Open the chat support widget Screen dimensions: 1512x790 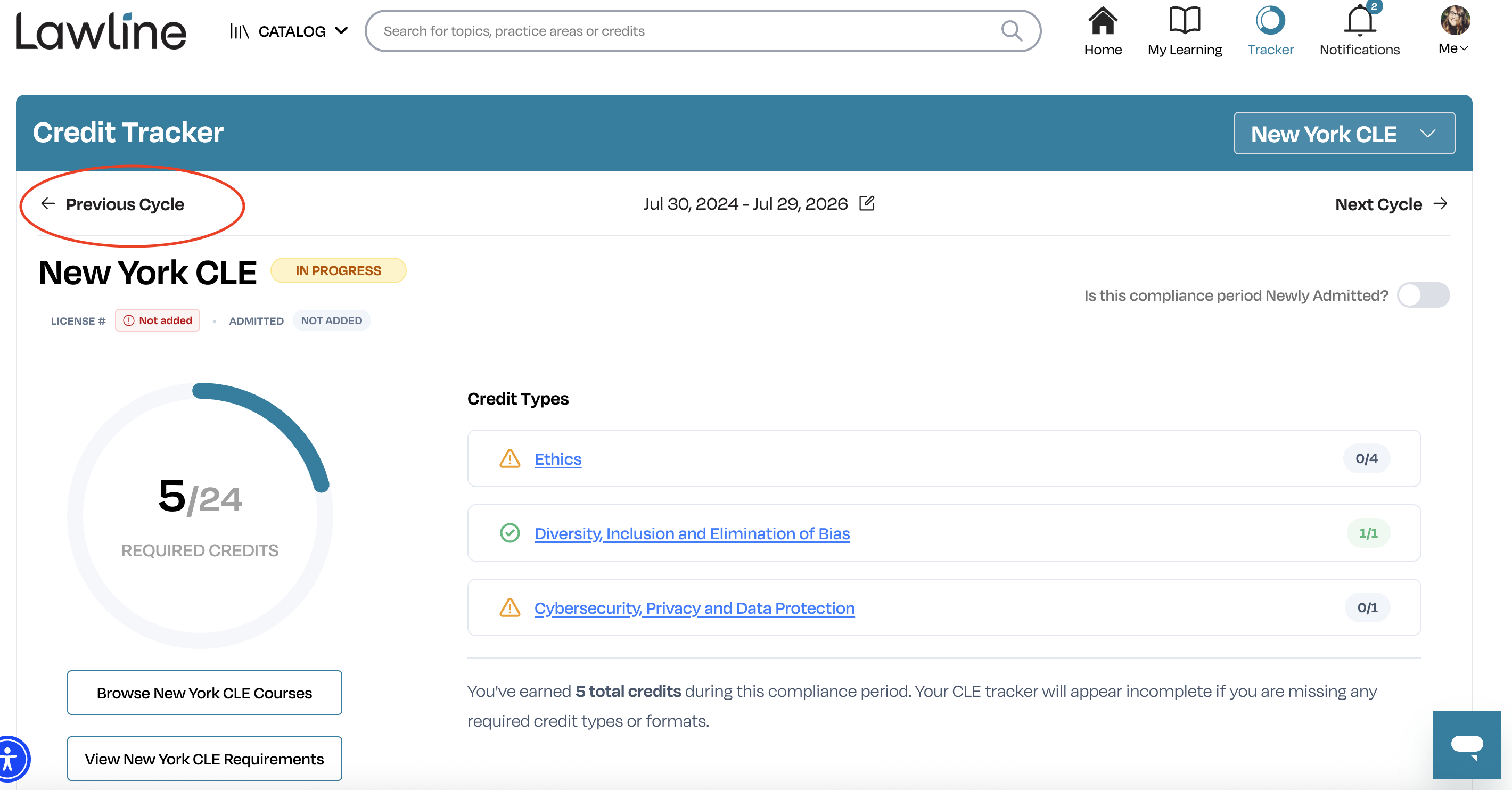(1467, 745)
